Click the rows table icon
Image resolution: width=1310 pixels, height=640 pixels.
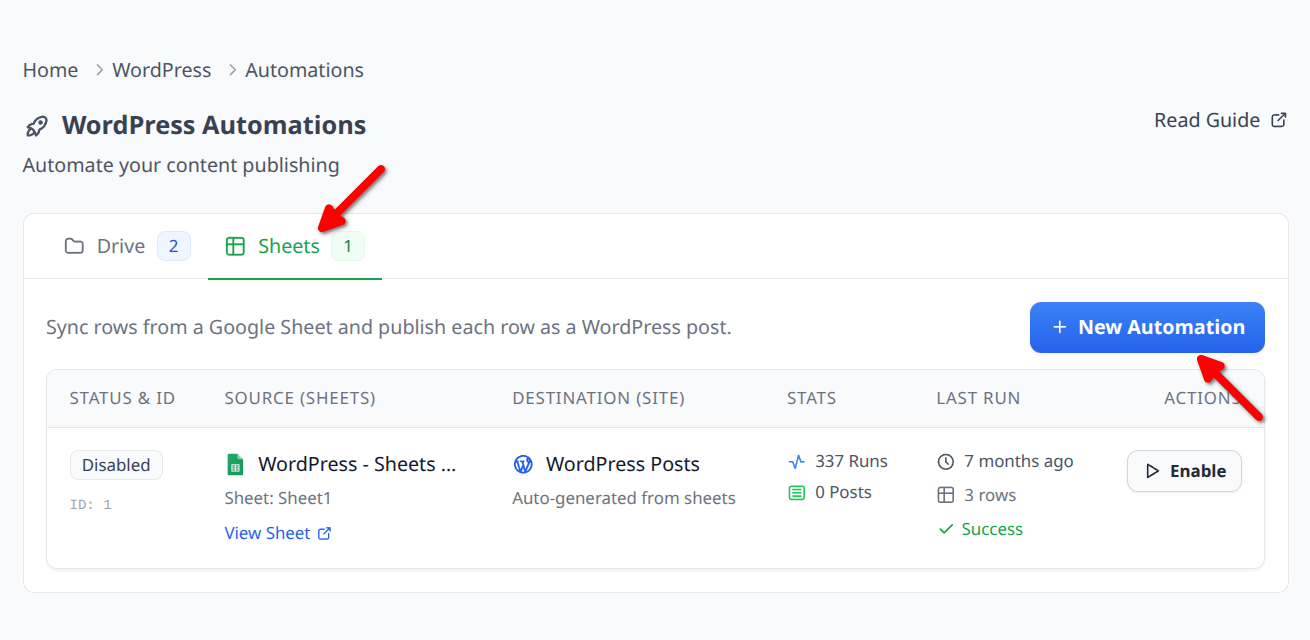tap(946, 495)
